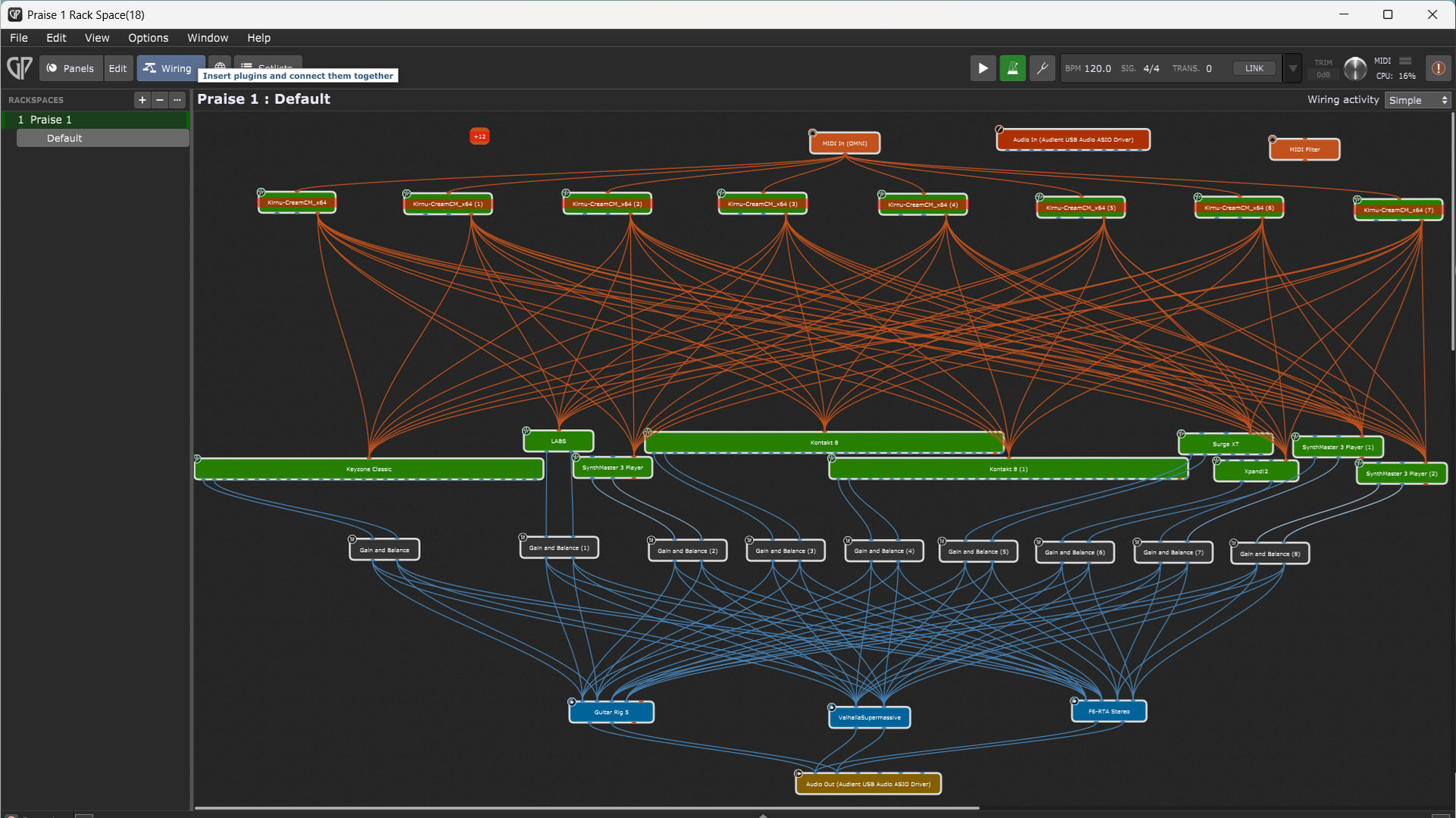Click the Gig Performer logo icon
The height and width of the screenshot is (818, 1456).
[x=20, y=68]
